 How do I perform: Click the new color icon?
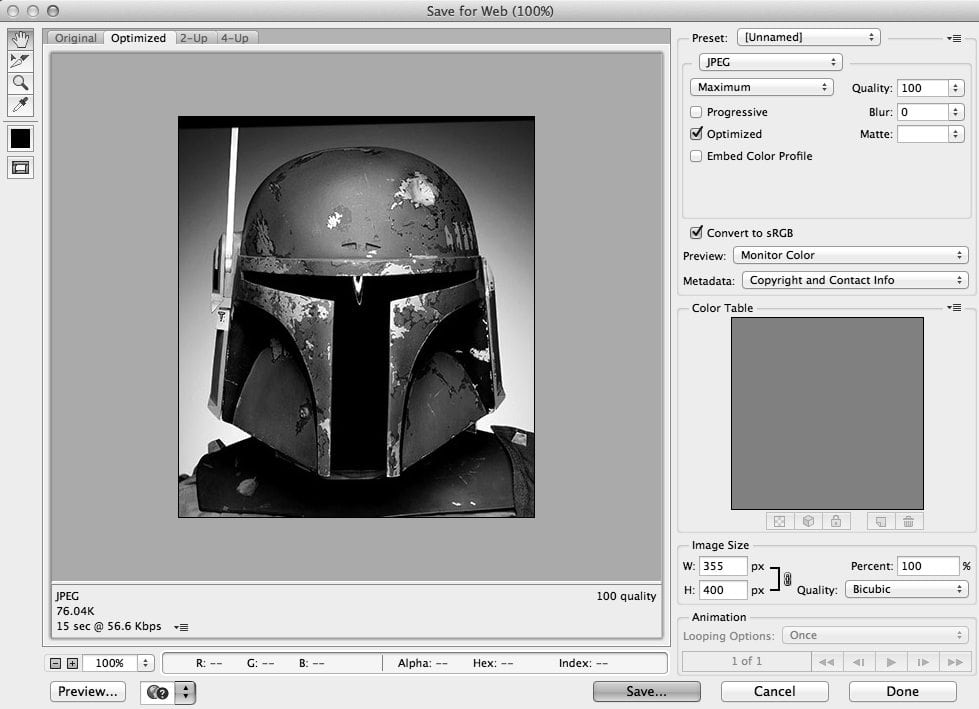tap(881, 521)
